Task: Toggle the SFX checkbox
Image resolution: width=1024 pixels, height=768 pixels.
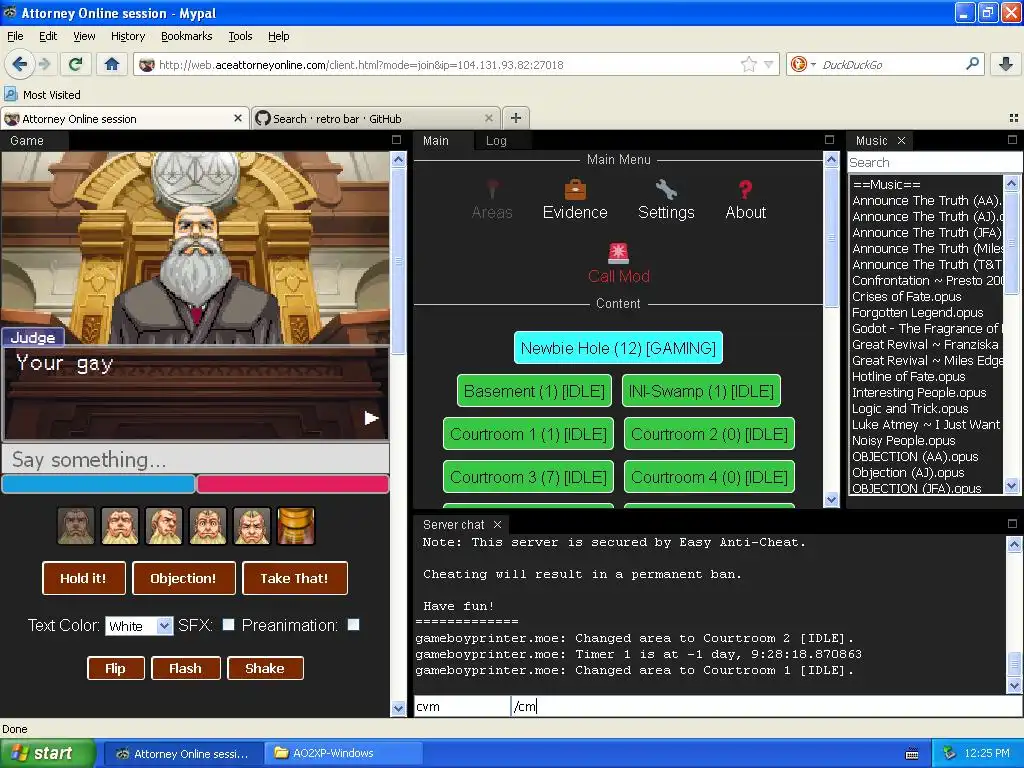Action: point(229,624)
